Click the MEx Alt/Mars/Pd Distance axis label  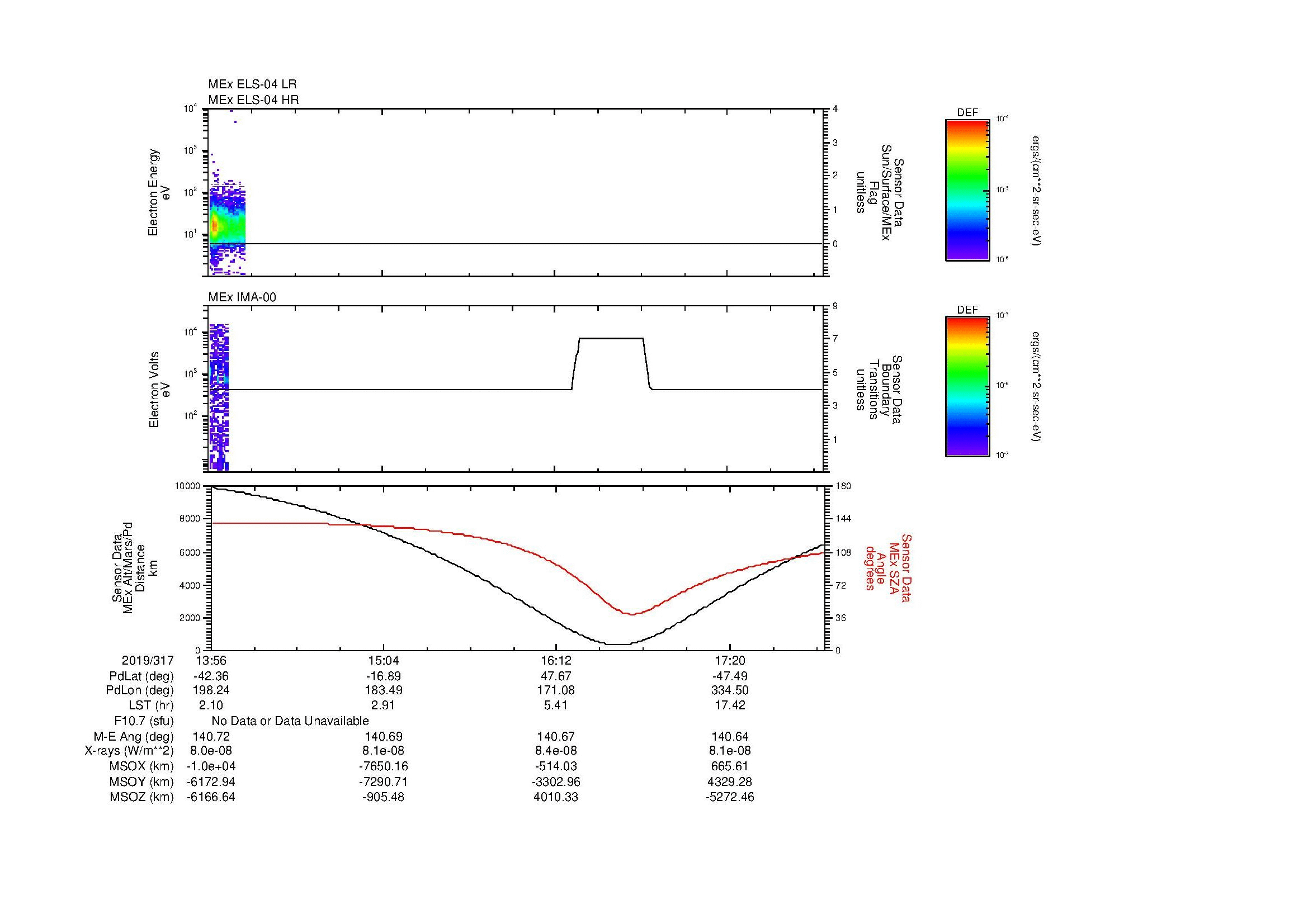pyautogui.click(x=134, y=567)
